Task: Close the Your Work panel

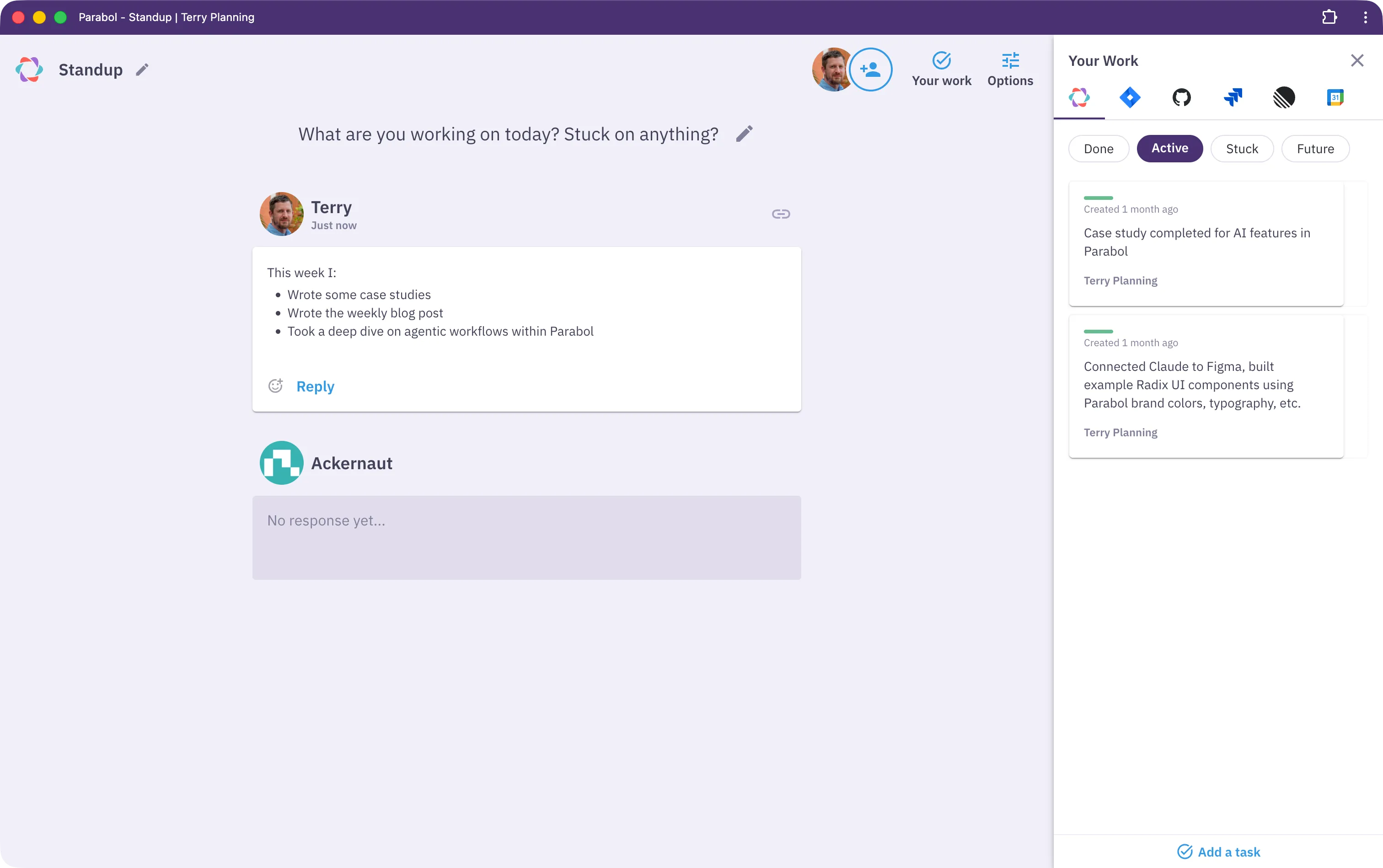Action: (1357, 61)
